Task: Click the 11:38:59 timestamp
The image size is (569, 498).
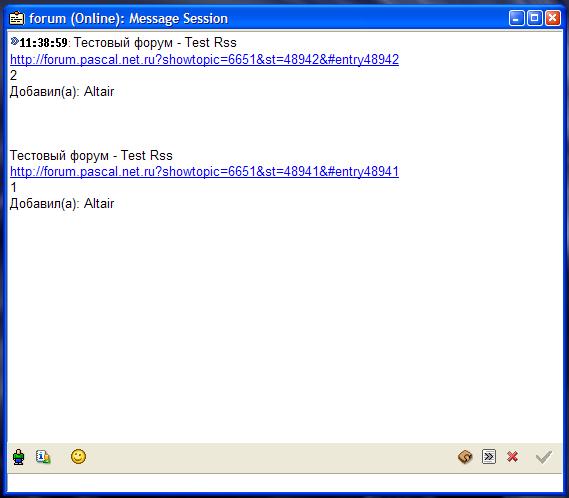Action: (43, 43)
